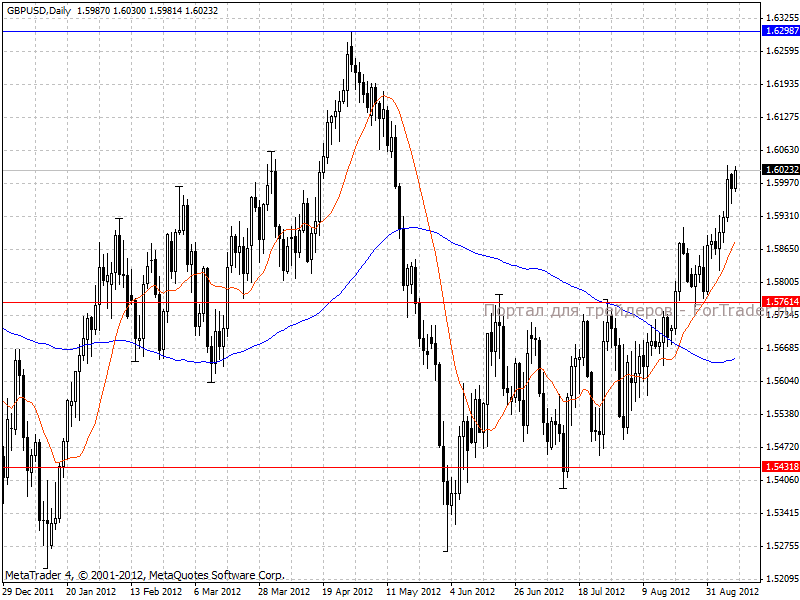Click the 19 Apr 2012 date label
The width and height of the screenshot is (800, 600).
349,591
